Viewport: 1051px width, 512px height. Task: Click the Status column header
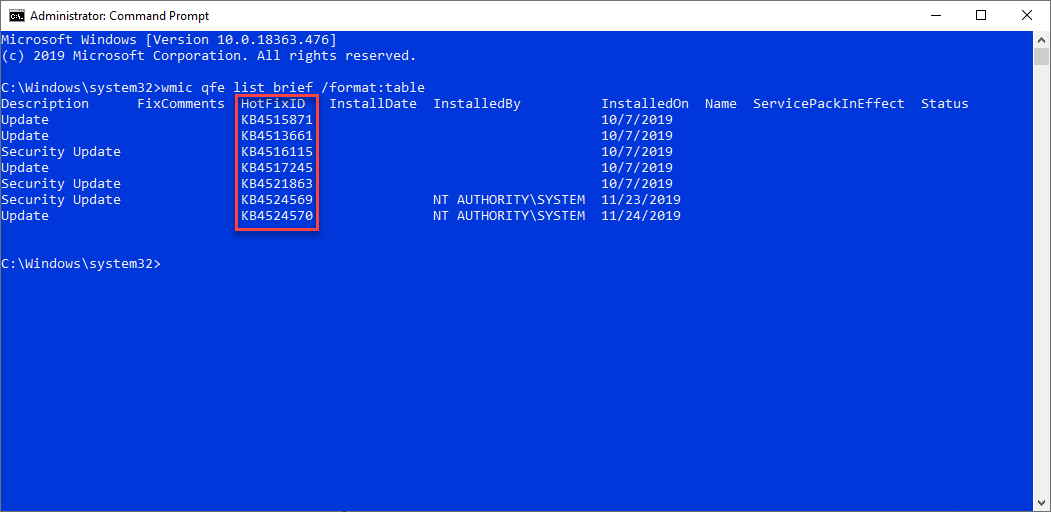coord(944,104)
